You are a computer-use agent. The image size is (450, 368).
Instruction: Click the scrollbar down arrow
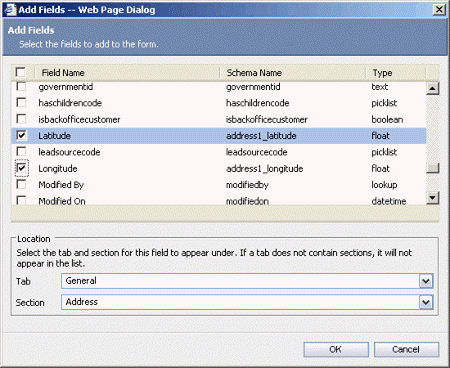pyautogui.click(x=433, y=198)
